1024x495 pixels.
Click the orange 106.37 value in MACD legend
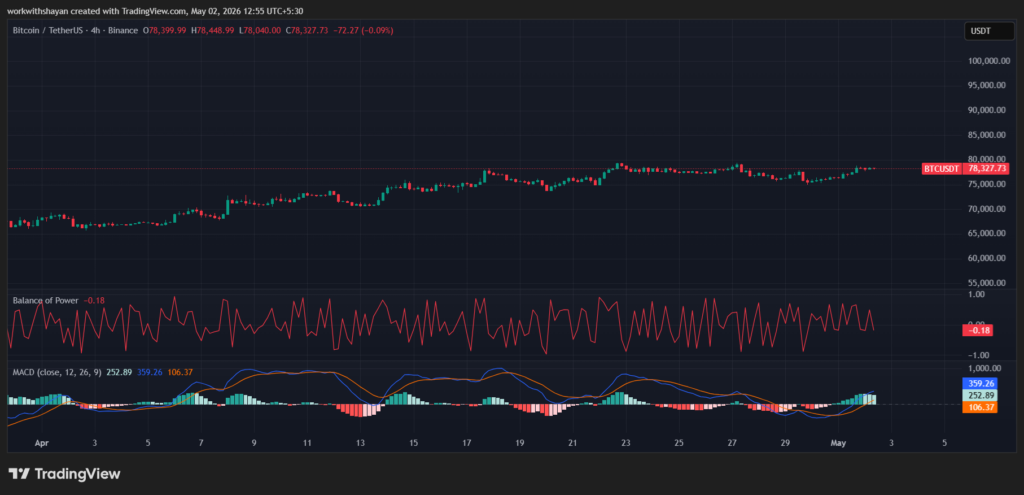tap(180, 372)
